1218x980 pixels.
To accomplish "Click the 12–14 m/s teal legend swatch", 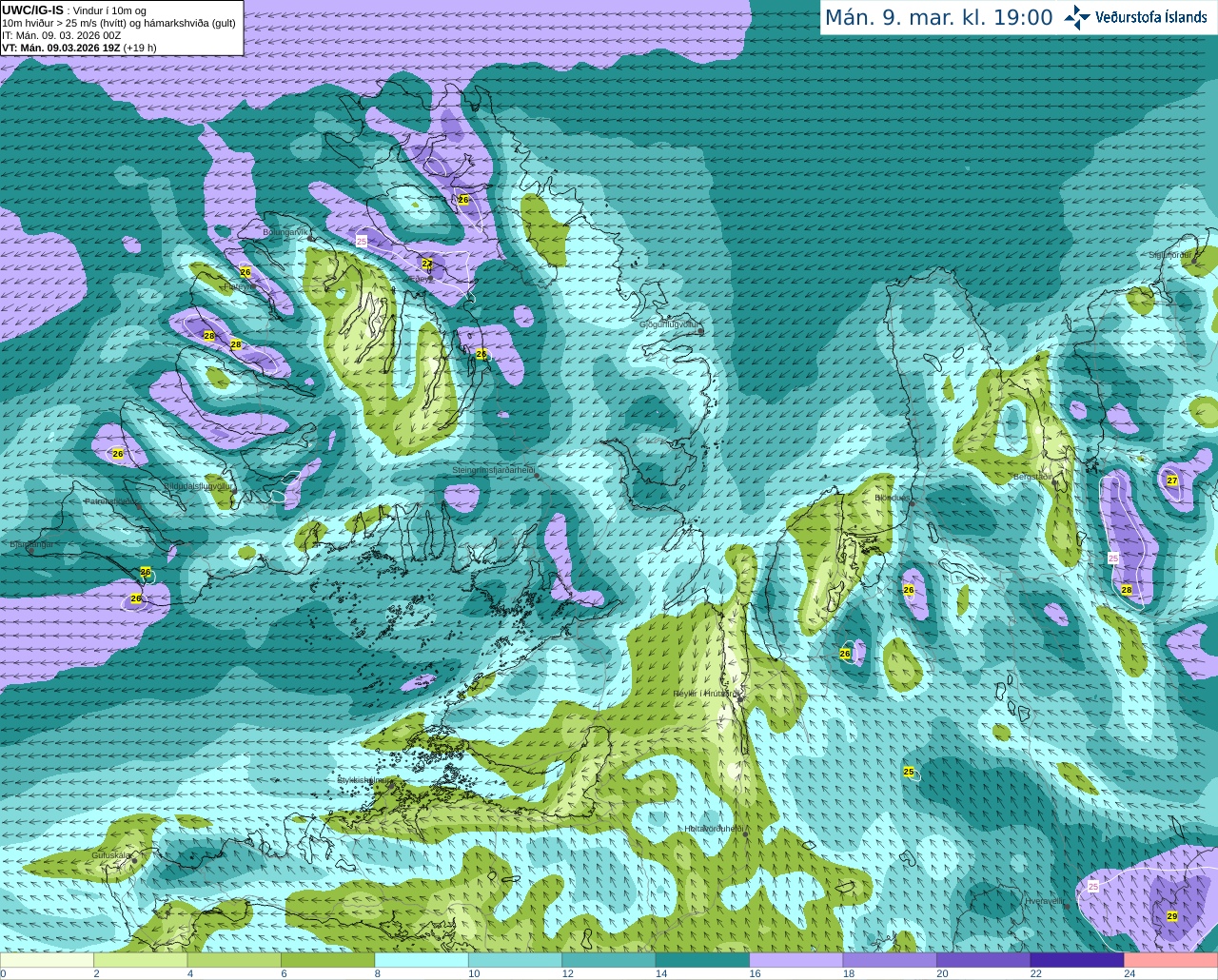I will (609, 960).
